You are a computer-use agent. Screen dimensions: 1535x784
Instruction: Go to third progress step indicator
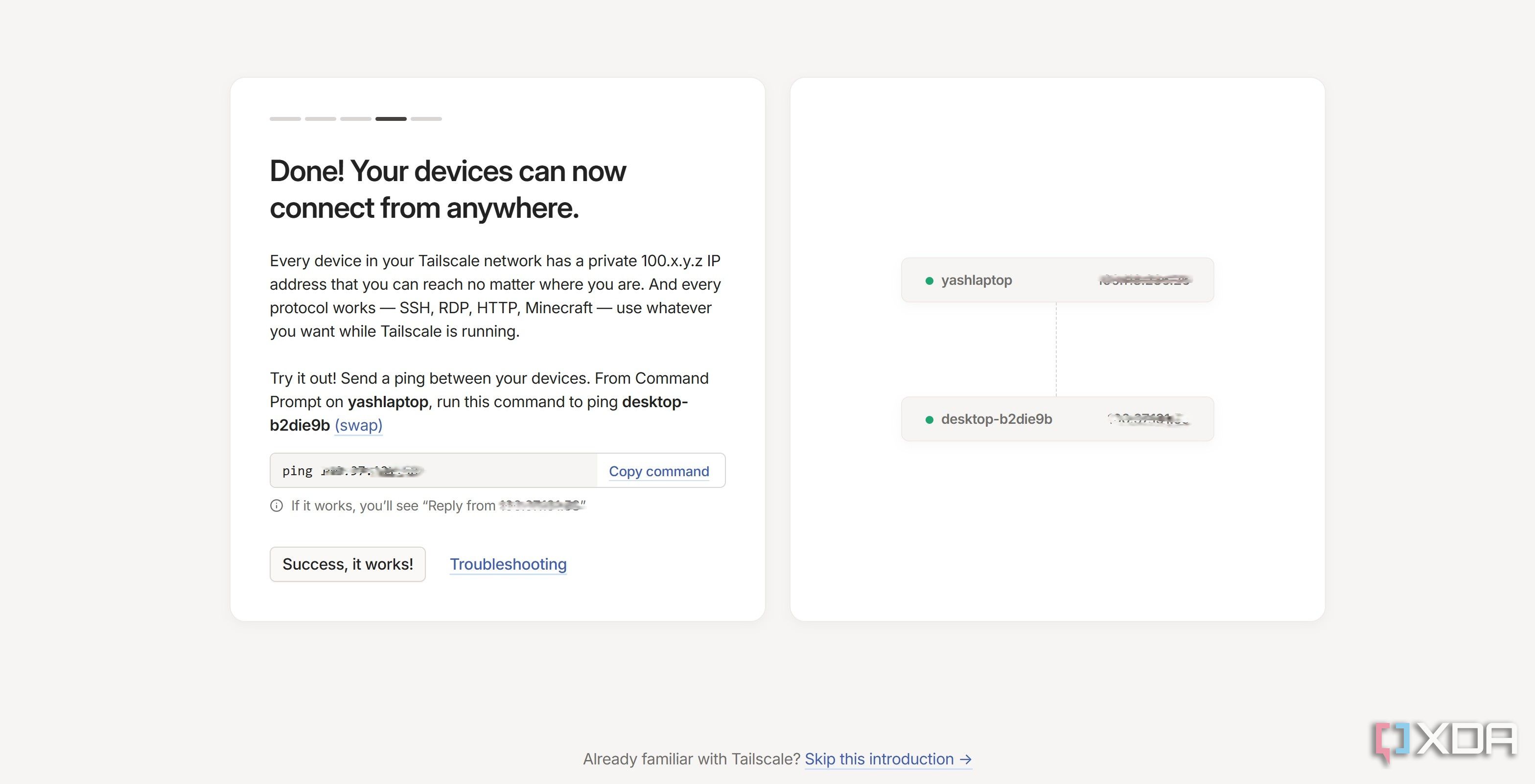click(356, 119)
